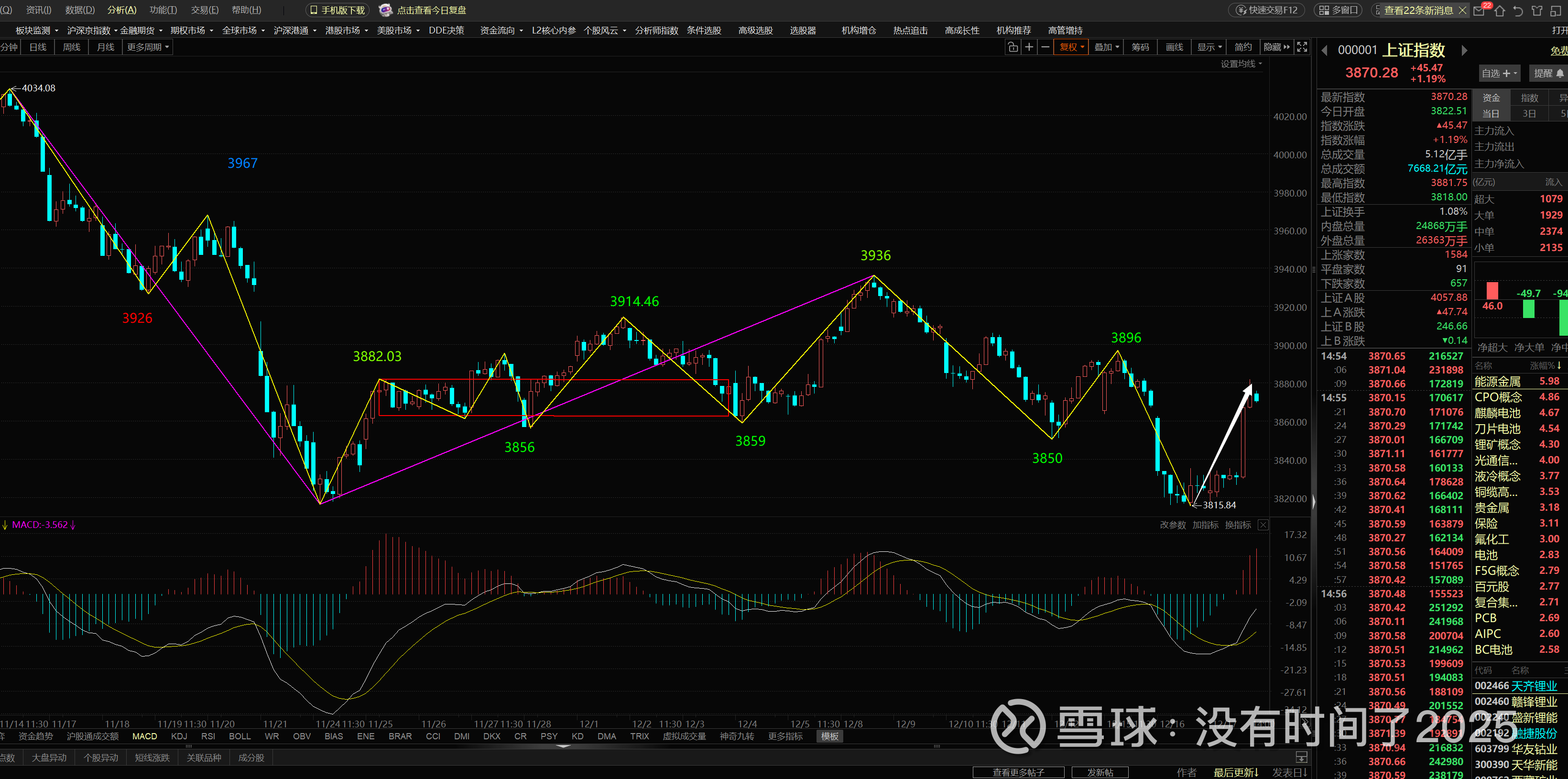This screenshot has height=779, width=1568.
Task: Go to home page icon
Action: pos(1499,11)
